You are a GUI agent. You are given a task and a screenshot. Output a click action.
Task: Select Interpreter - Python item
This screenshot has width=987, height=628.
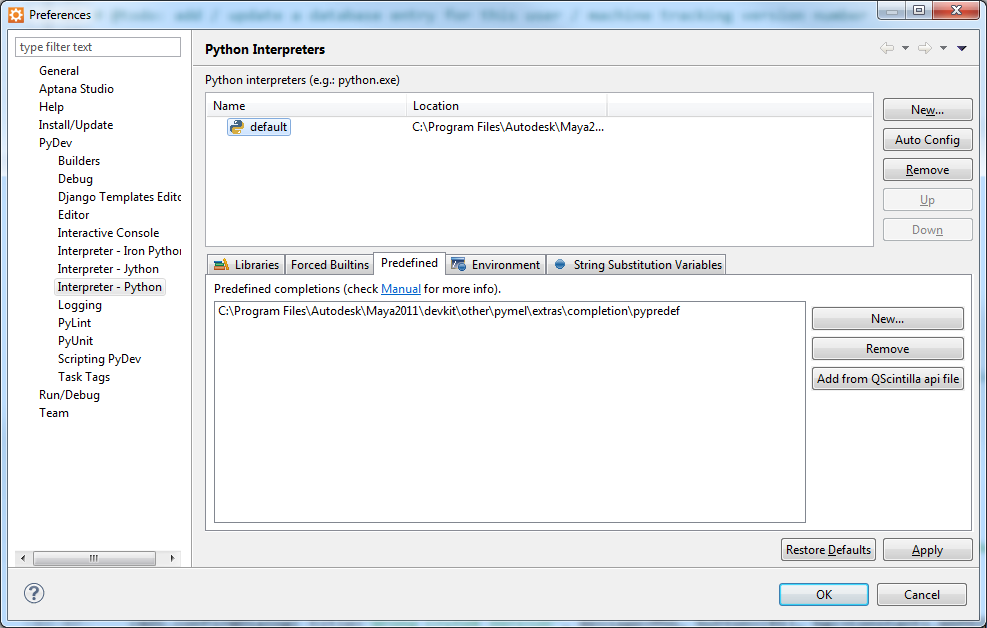pos(110,287)
